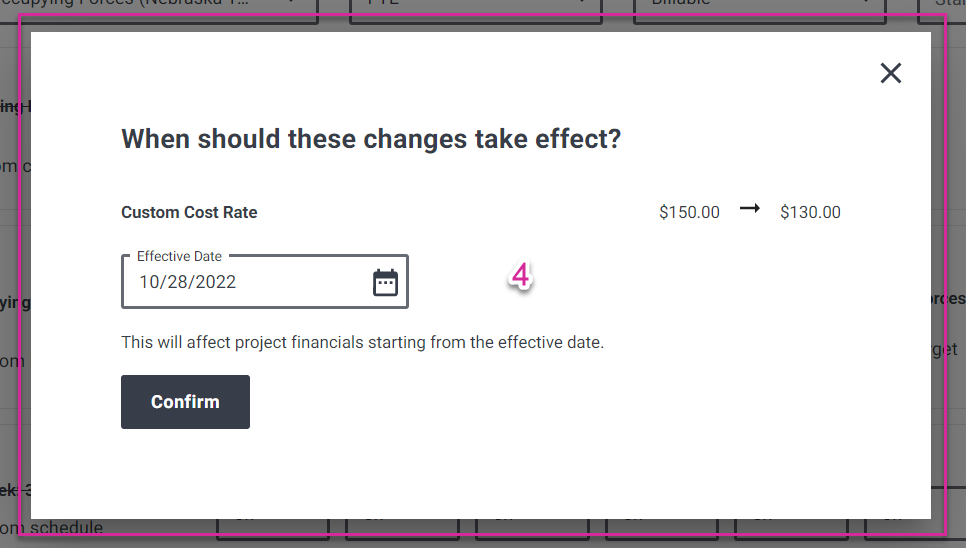The width and height of the screenshot is (966, 548).
Task: Click the pink number 4 annotation
Action: click(521, 275)
